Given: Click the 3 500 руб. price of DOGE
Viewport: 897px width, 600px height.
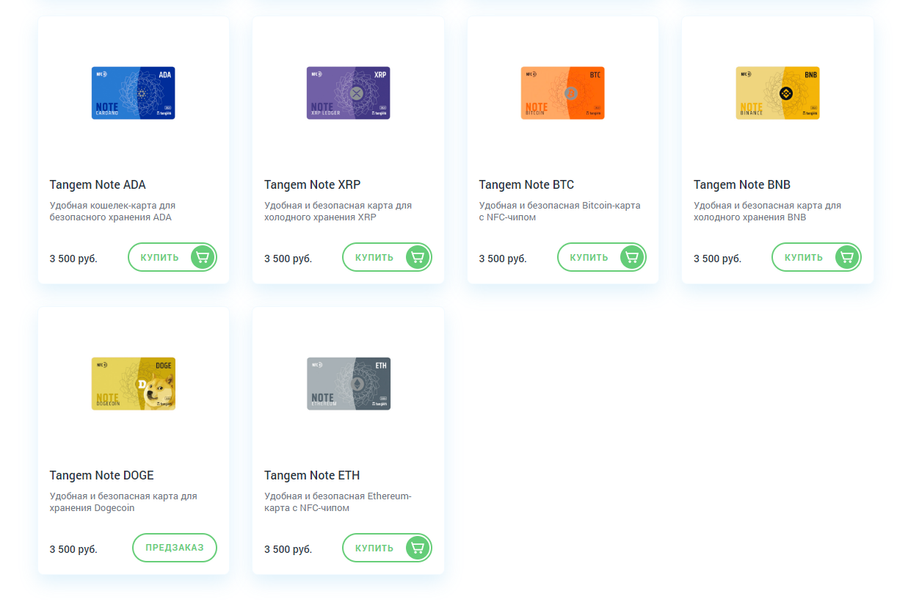Looking at the screenshot, I should pos(73,549).
